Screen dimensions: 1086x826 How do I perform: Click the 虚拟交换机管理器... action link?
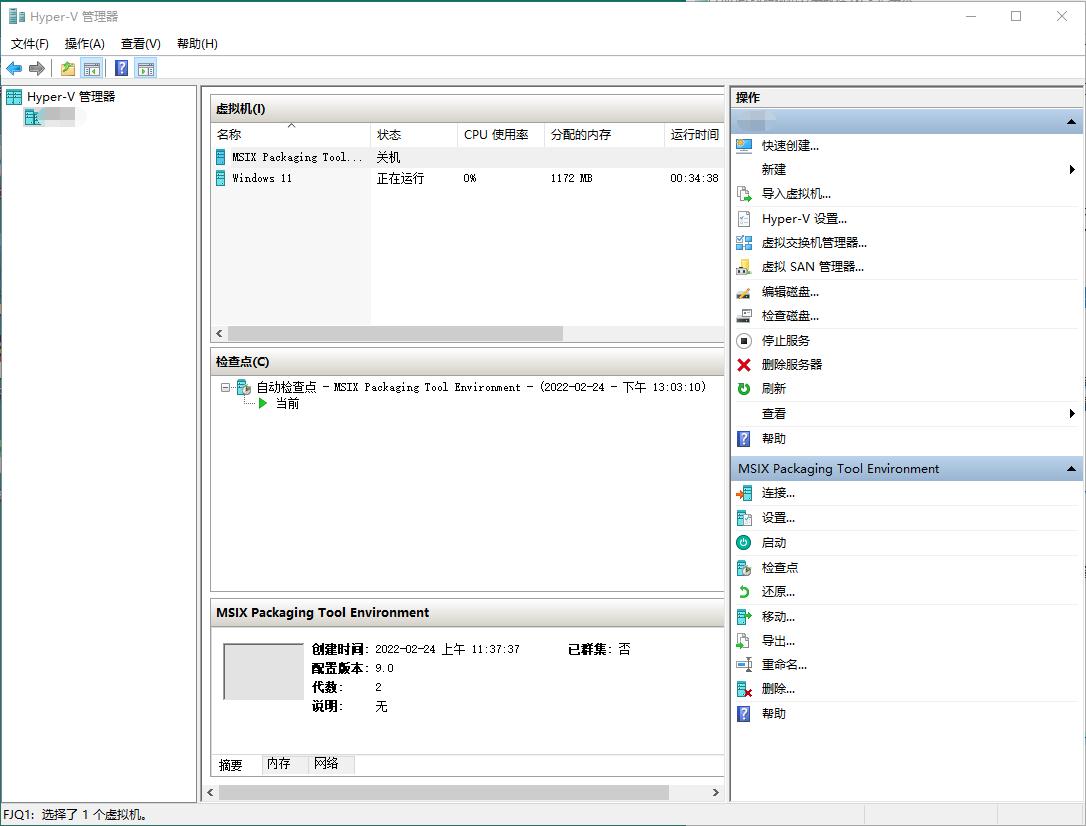tap(814, 243)
